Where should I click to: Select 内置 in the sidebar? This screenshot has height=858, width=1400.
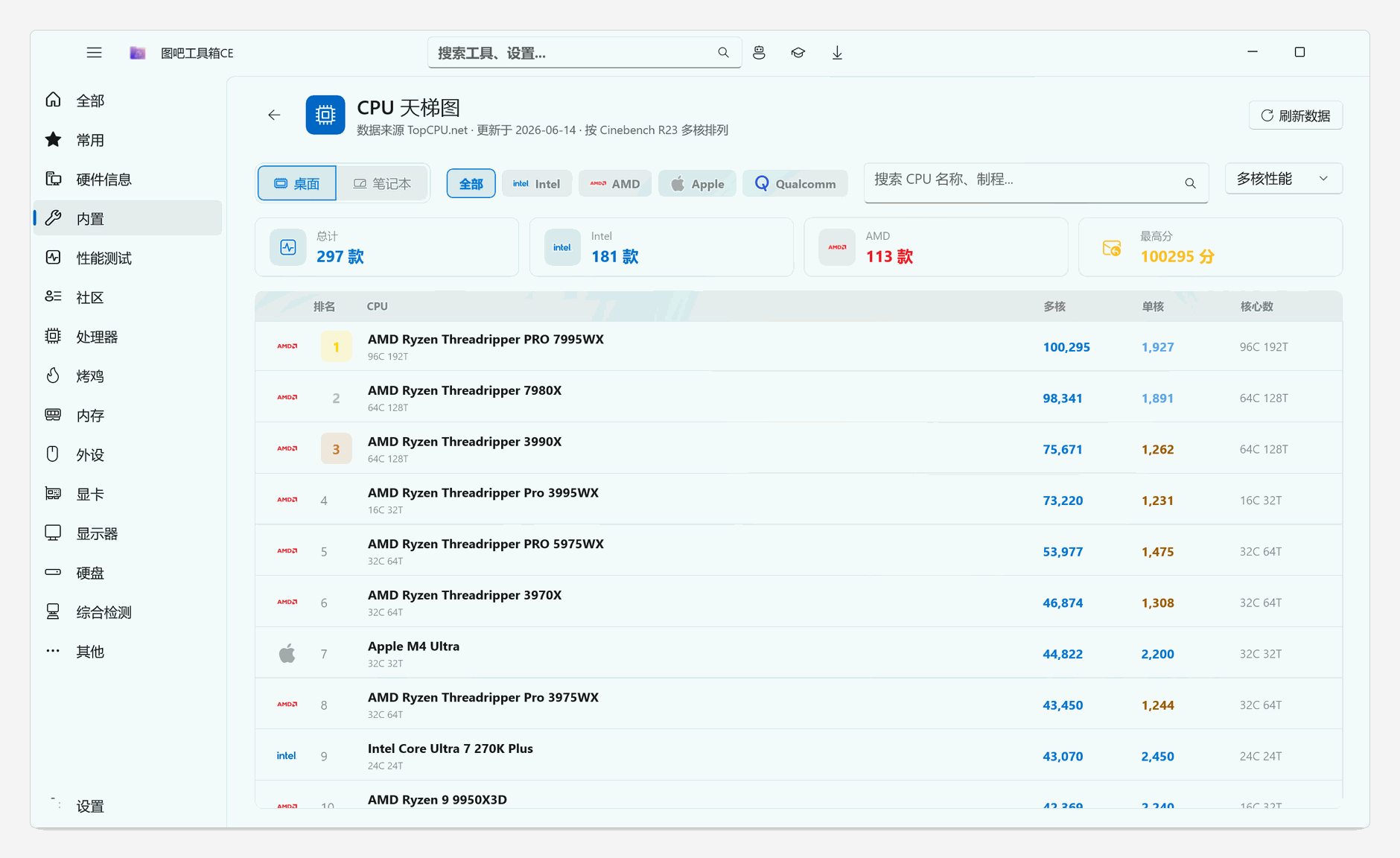coord(127,218)
